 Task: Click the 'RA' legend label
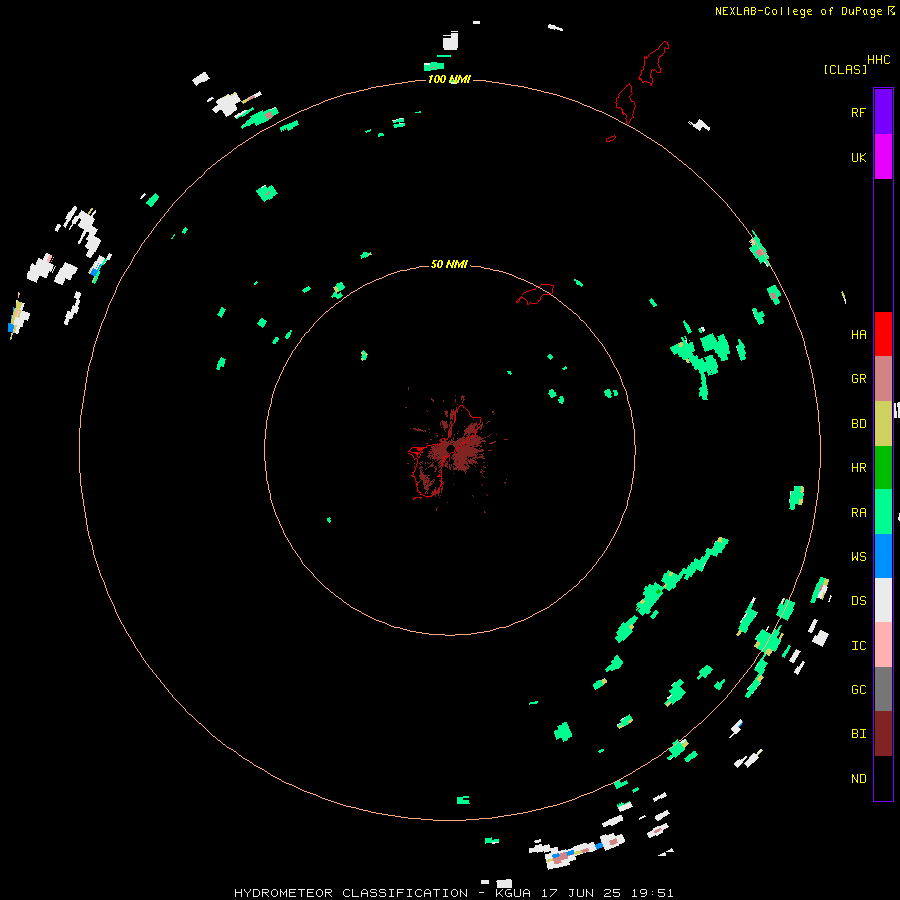[x=858, y=513]
